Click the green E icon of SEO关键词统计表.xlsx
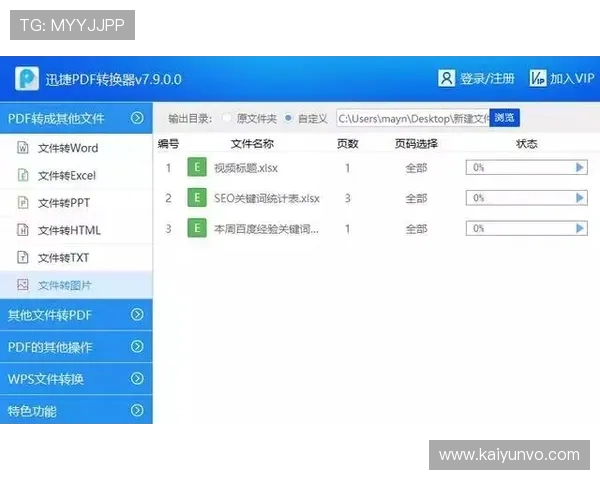 click(x=197, y=198)
